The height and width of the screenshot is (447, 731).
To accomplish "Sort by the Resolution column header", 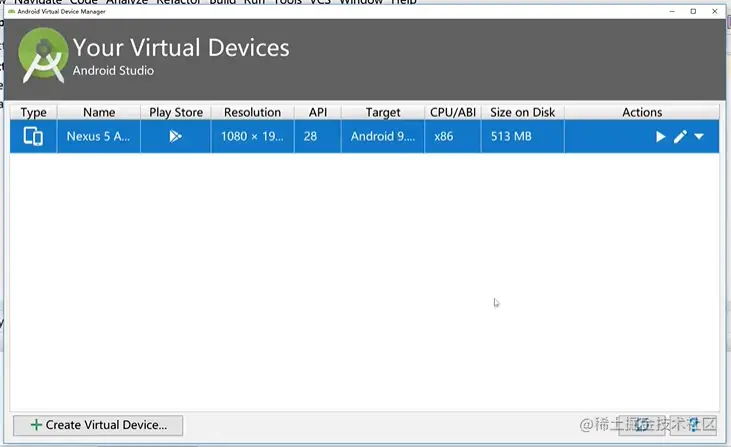I will point(252,112).
